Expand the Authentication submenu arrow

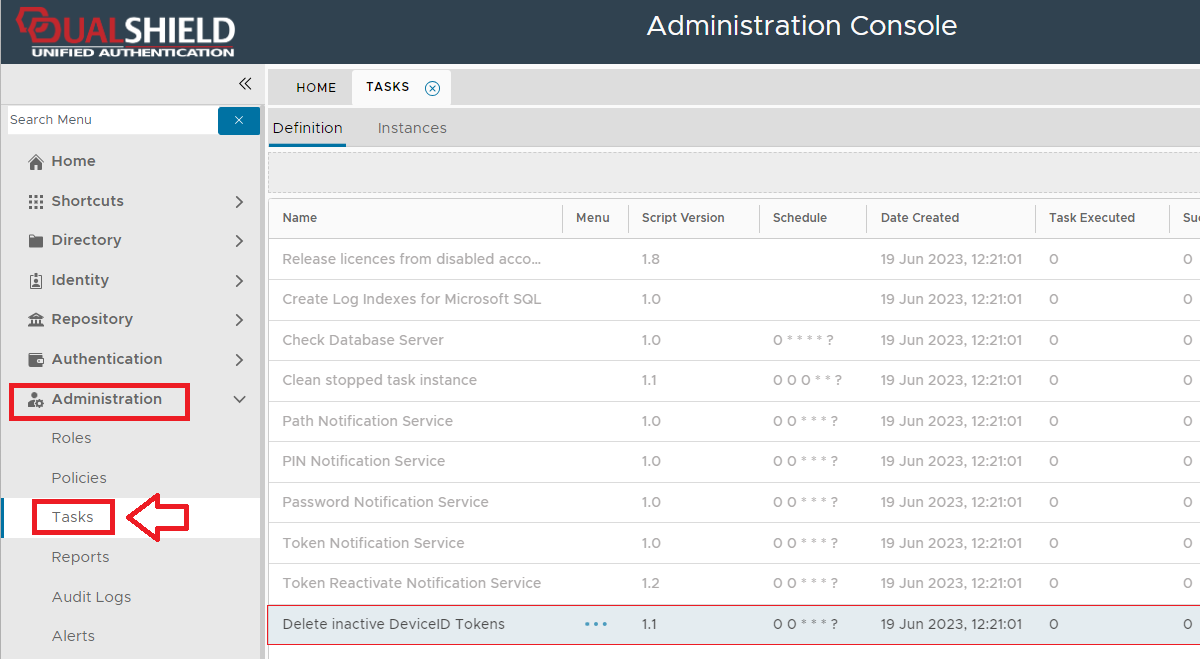coord(239,360)
